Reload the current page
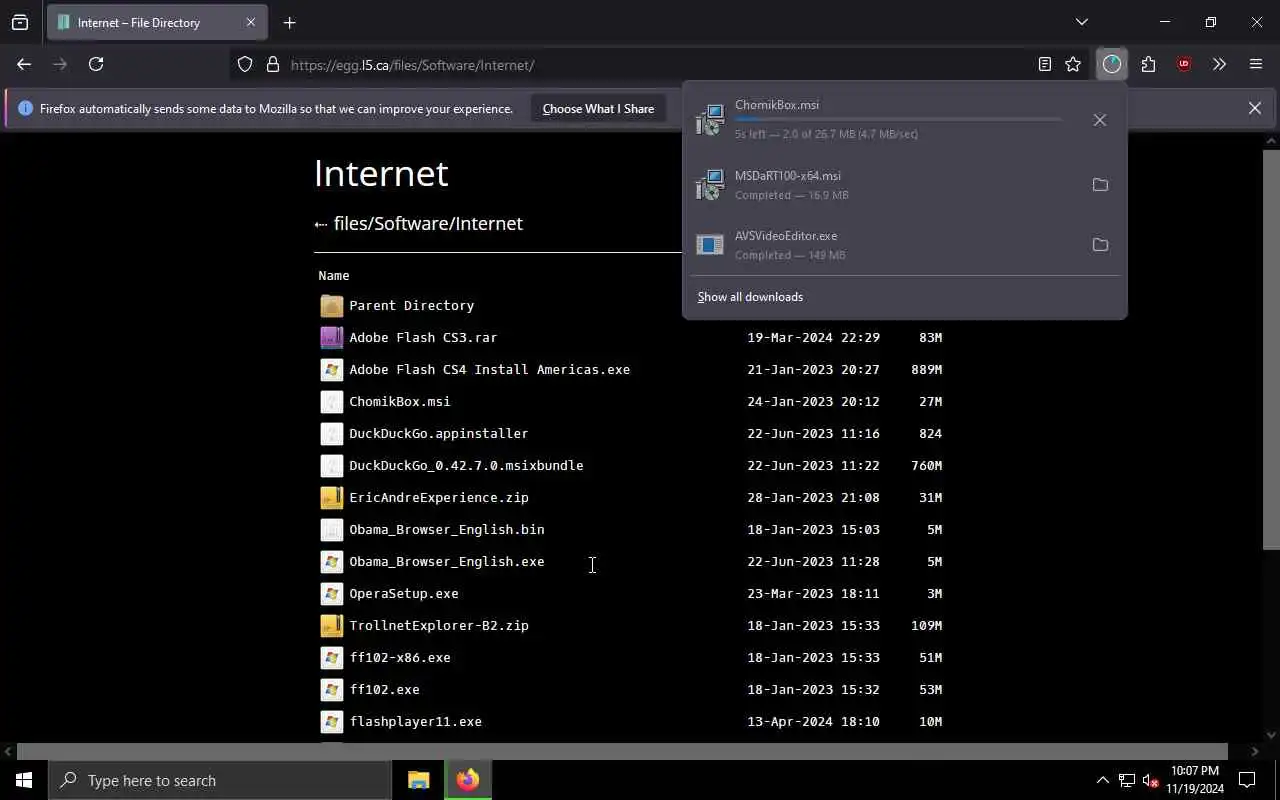The width and height of the screenshot is (1280, 800). (x=96, y=64)
